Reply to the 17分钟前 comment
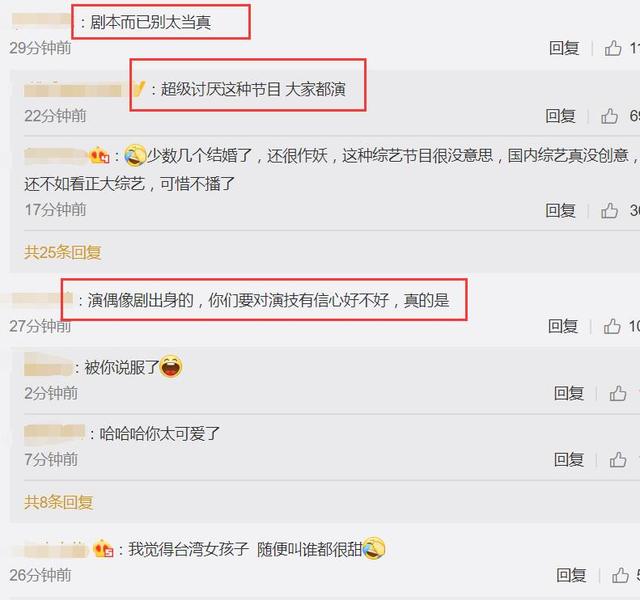This screenshot has width=640, height=600. coord(560,211)
